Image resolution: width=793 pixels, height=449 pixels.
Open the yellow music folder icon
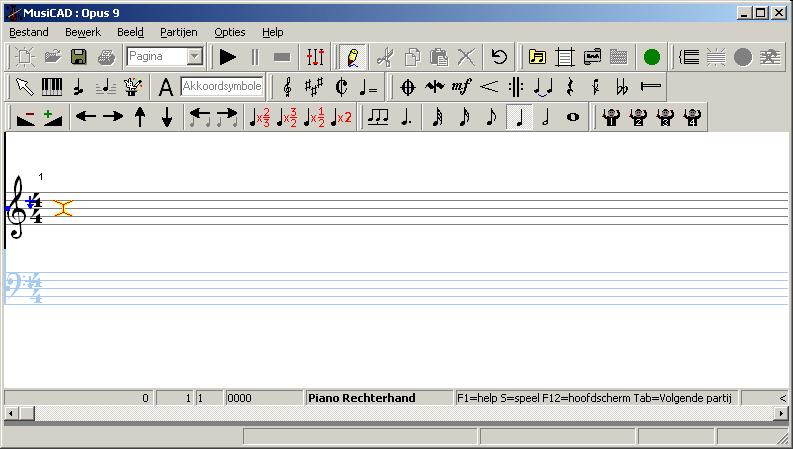[537, 57]
